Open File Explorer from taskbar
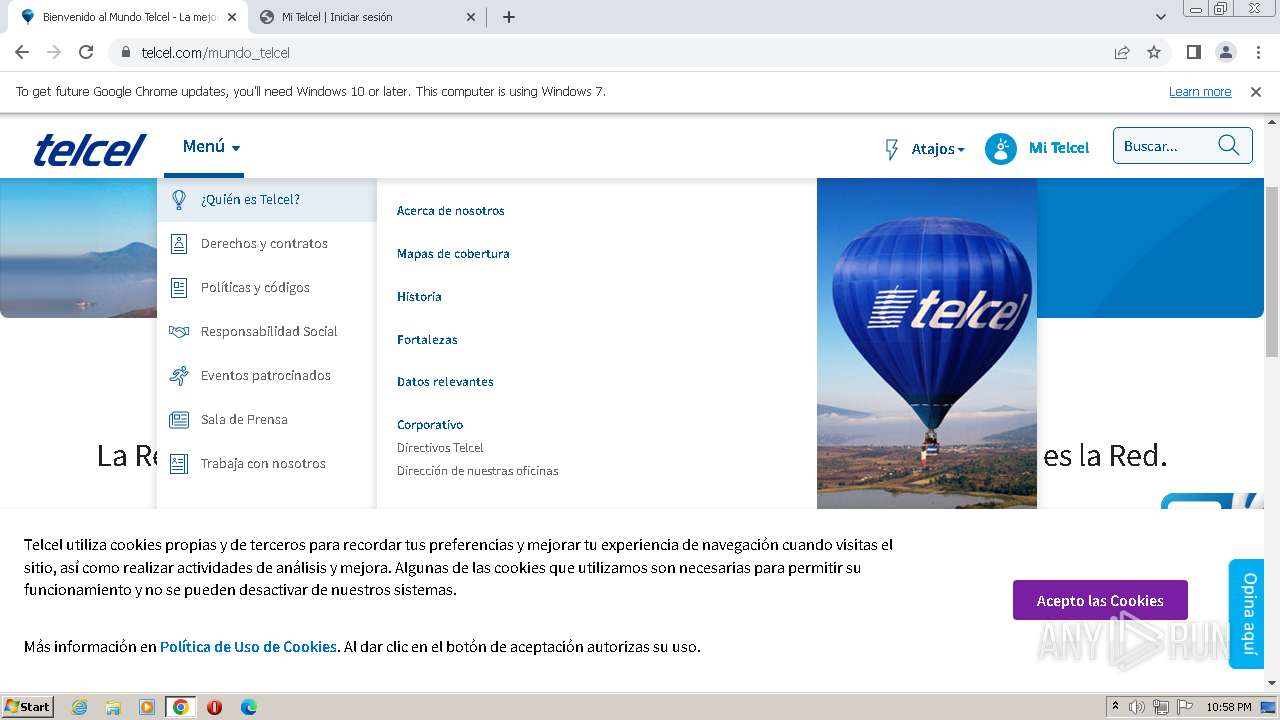 [x=113, y=707]
